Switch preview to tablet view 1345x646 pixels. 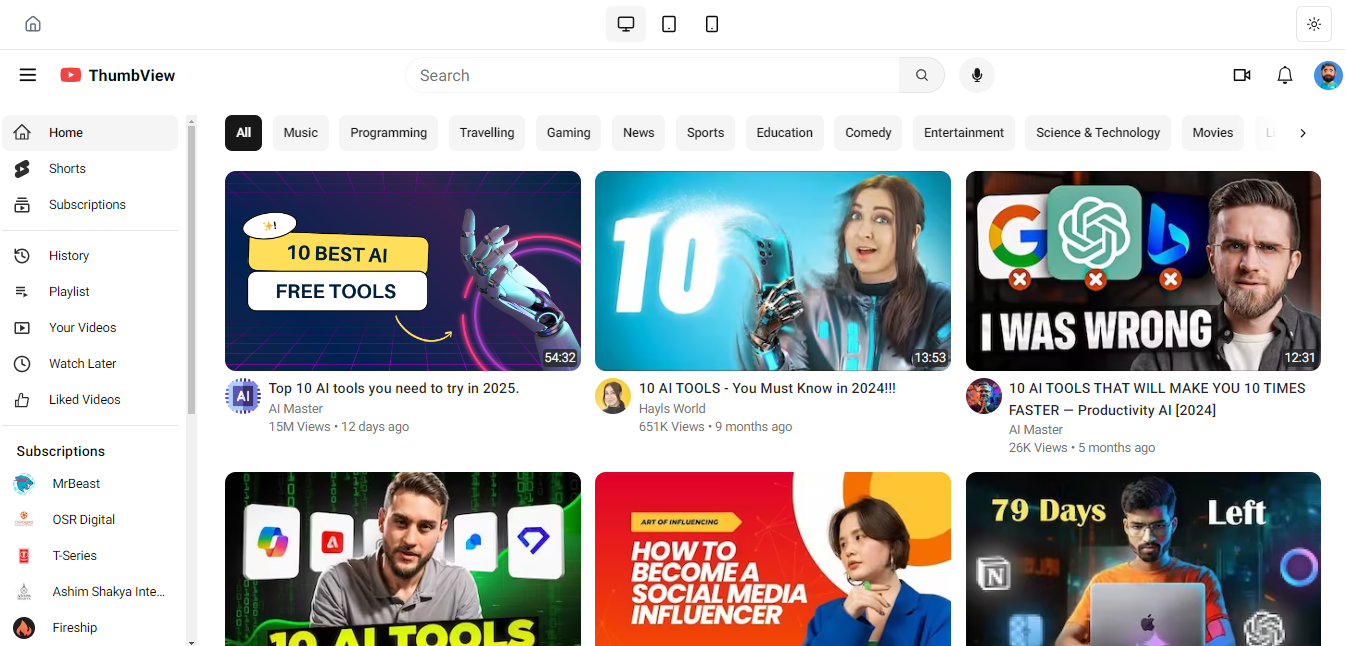[x=669, y=23]
